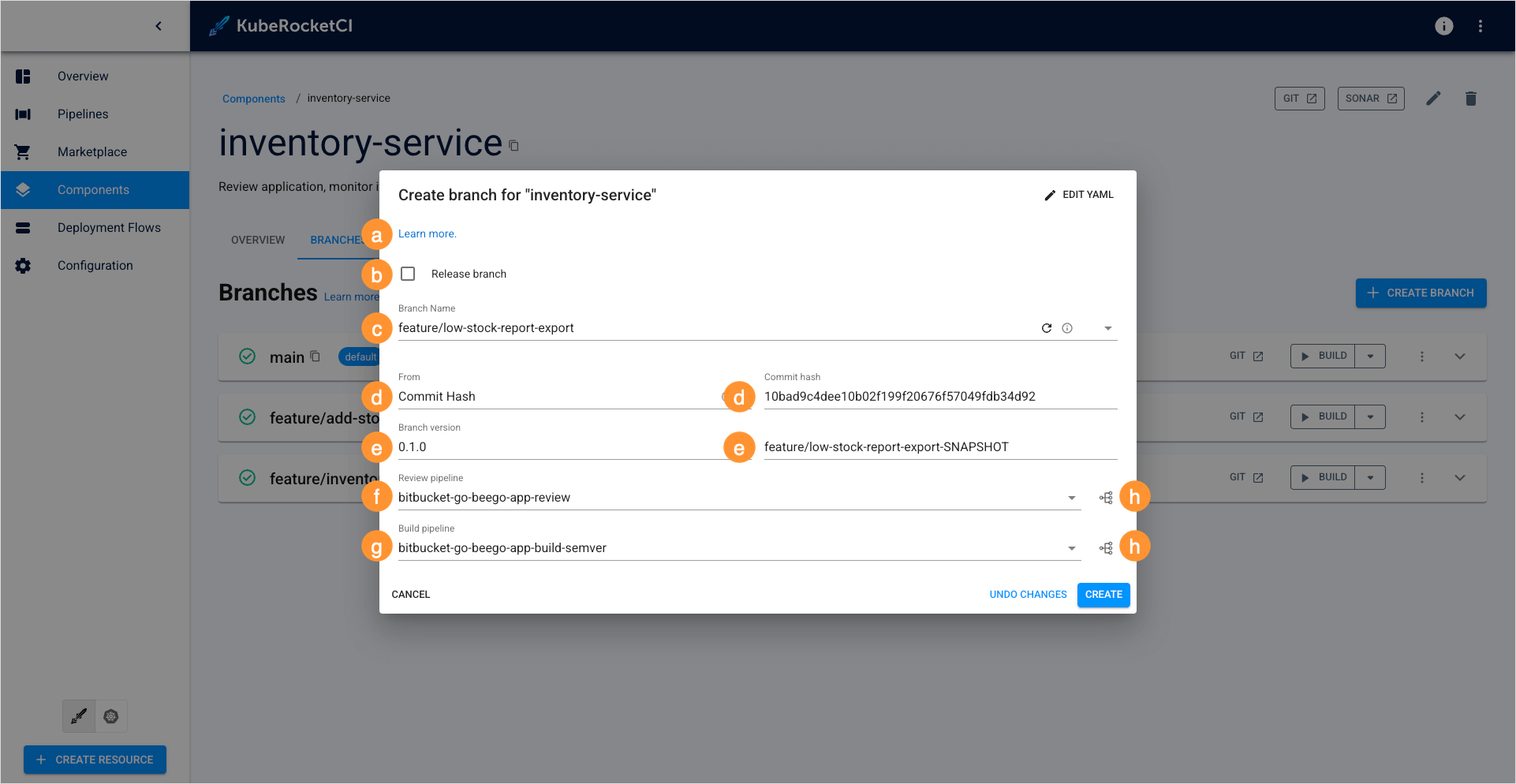Collapse the sidebar with the left chevron
1516x784 pixels.
[x=159, y=26]
